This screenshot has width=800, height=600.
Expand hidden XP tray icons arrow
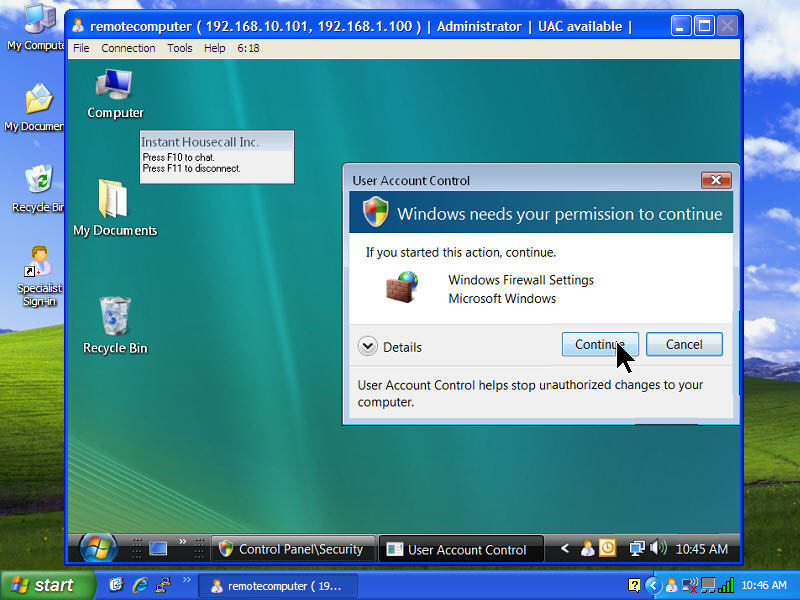pyautogui.click(x=653, y=585)
